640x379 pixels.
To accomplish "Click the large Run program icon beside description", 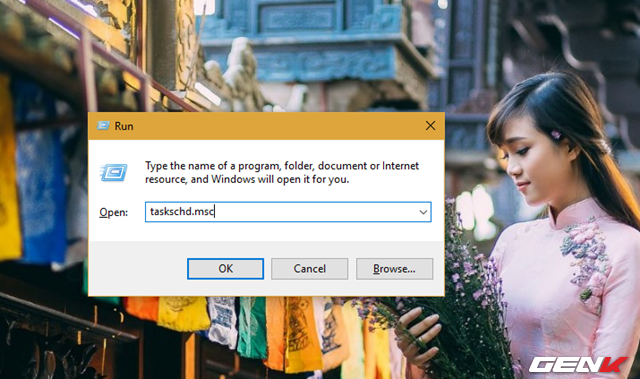I will click(x=114, y=173).
